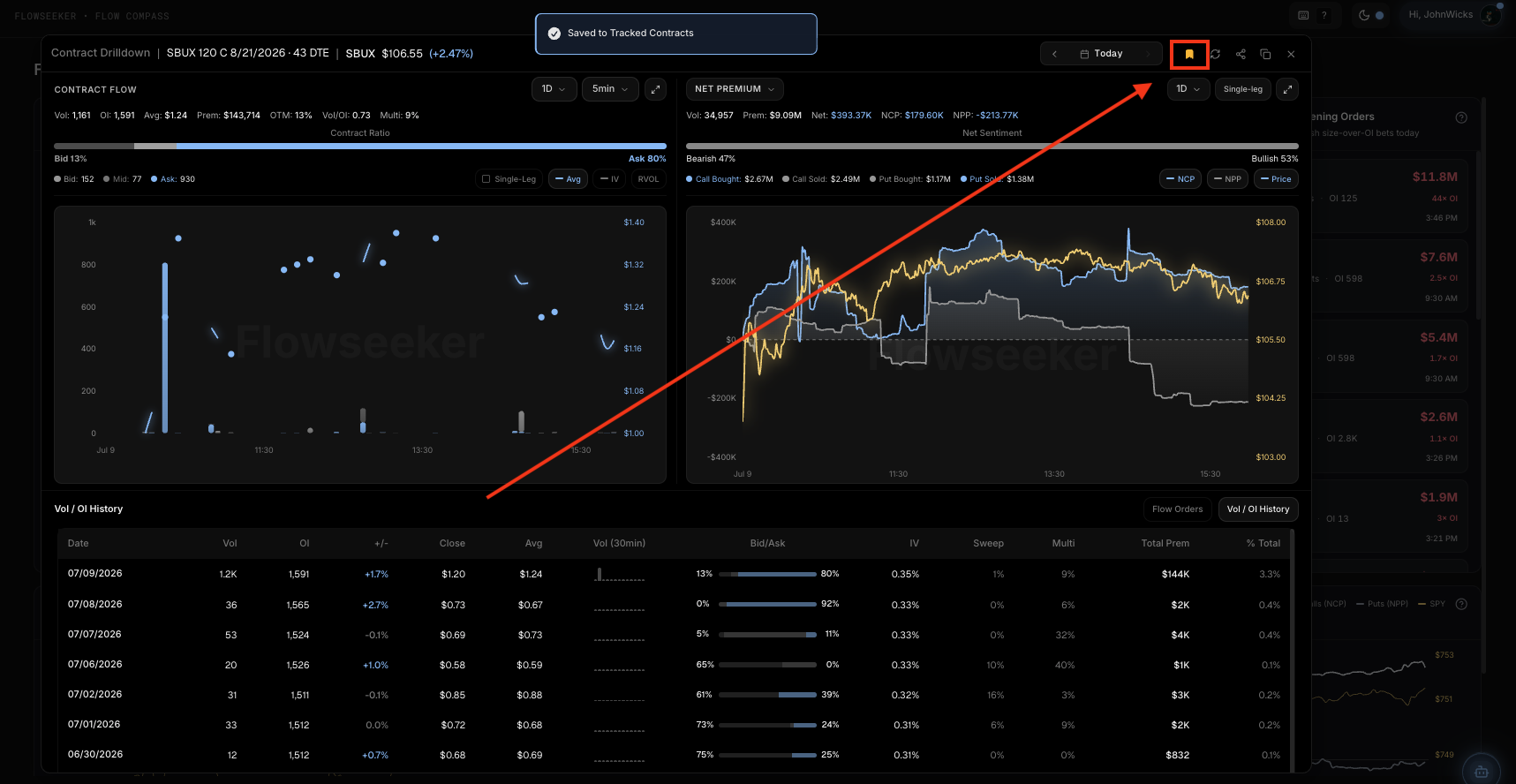Image resolution: width=1516 pixels, height=784 pixels.
Task: Expand the Net Premium chart fullscreen
Action: (x=1287, y=89)
